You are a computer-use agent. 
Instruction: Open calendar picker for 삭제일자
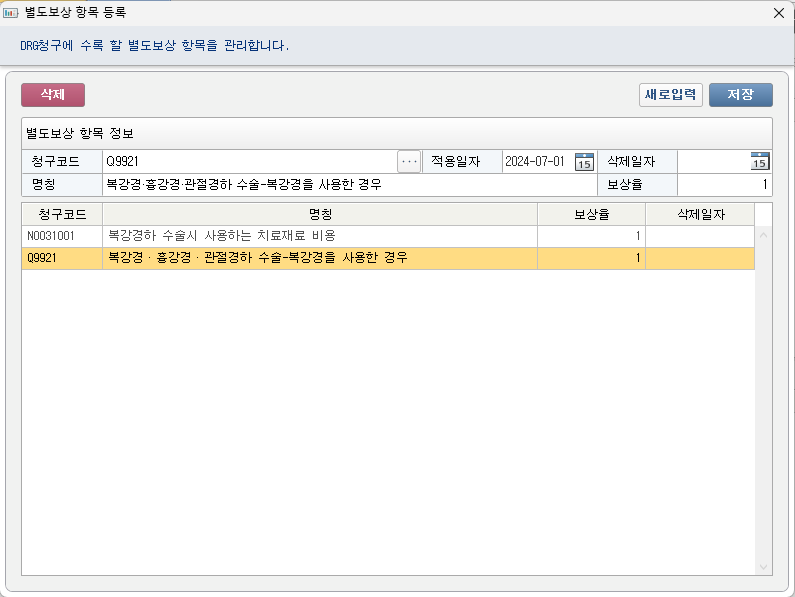(759, 162)
